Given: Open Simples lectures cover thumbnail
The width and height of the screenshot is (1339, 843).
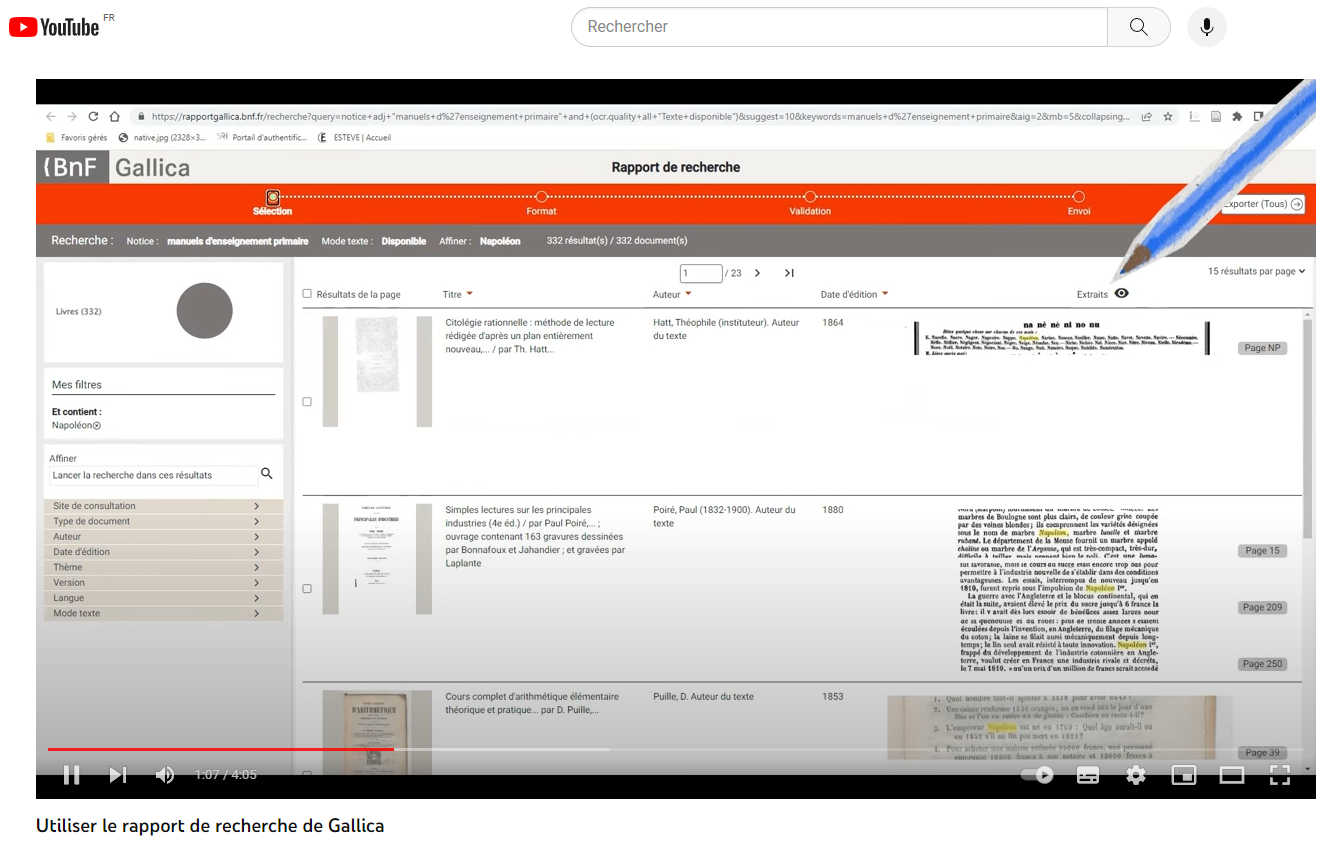Looking at the screenshot, I should coord(377,558).
